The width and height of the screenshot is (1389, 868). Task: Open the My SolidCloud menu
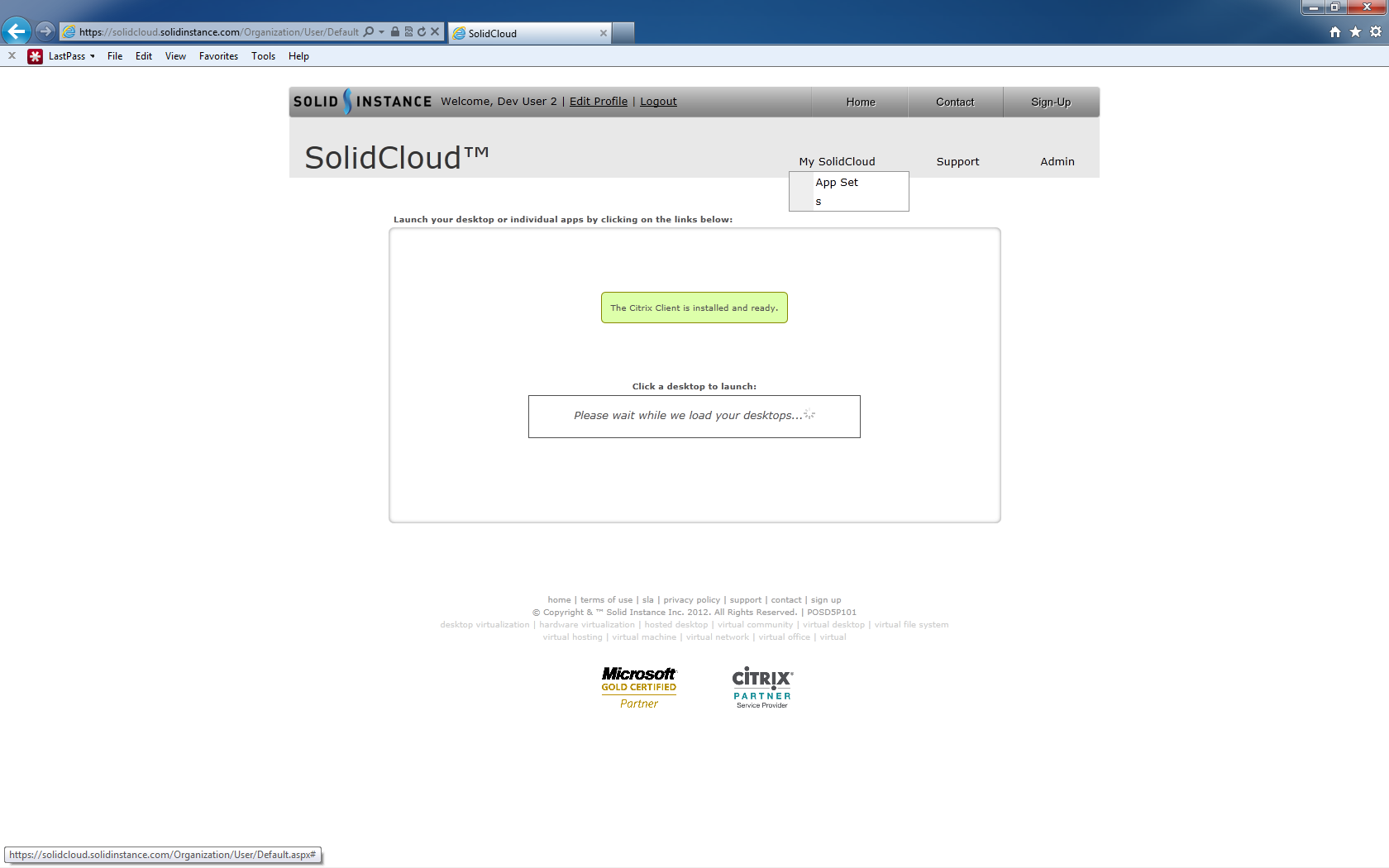pos(837,162)
